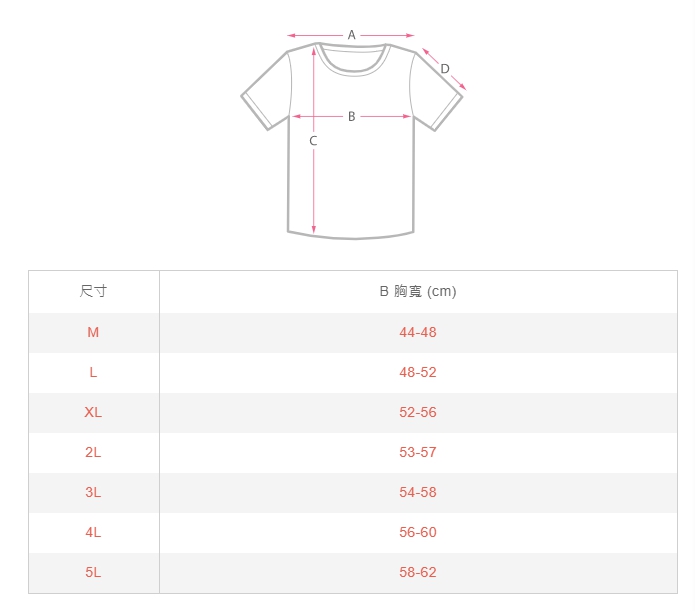Click the B 胸寬 (cm) column header
This screenshot has width=695, height=611.
tap(418, 292)
